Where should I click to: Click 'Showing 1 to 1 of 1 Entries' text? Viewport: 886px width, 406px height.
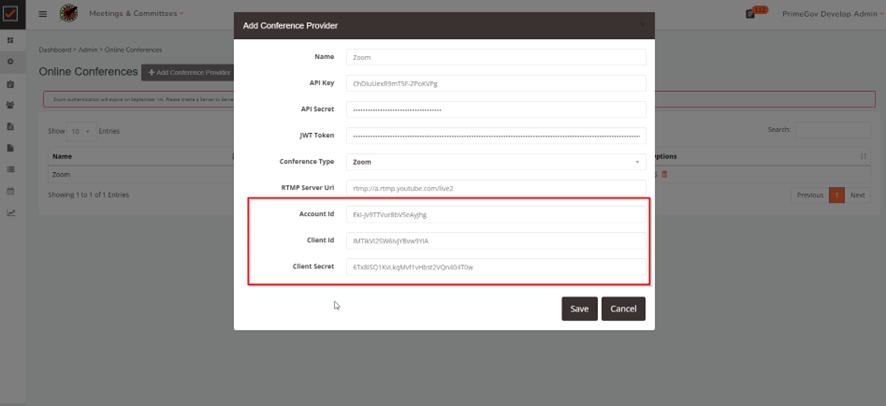[89, 195]
